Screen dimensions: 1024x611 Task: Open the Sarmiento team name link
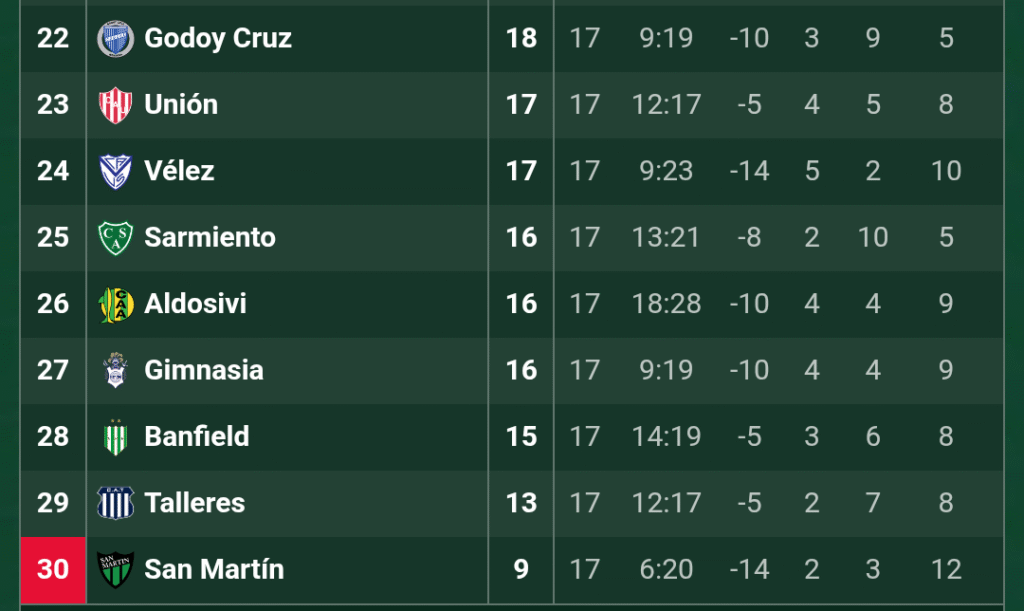[x=210, y=237]
